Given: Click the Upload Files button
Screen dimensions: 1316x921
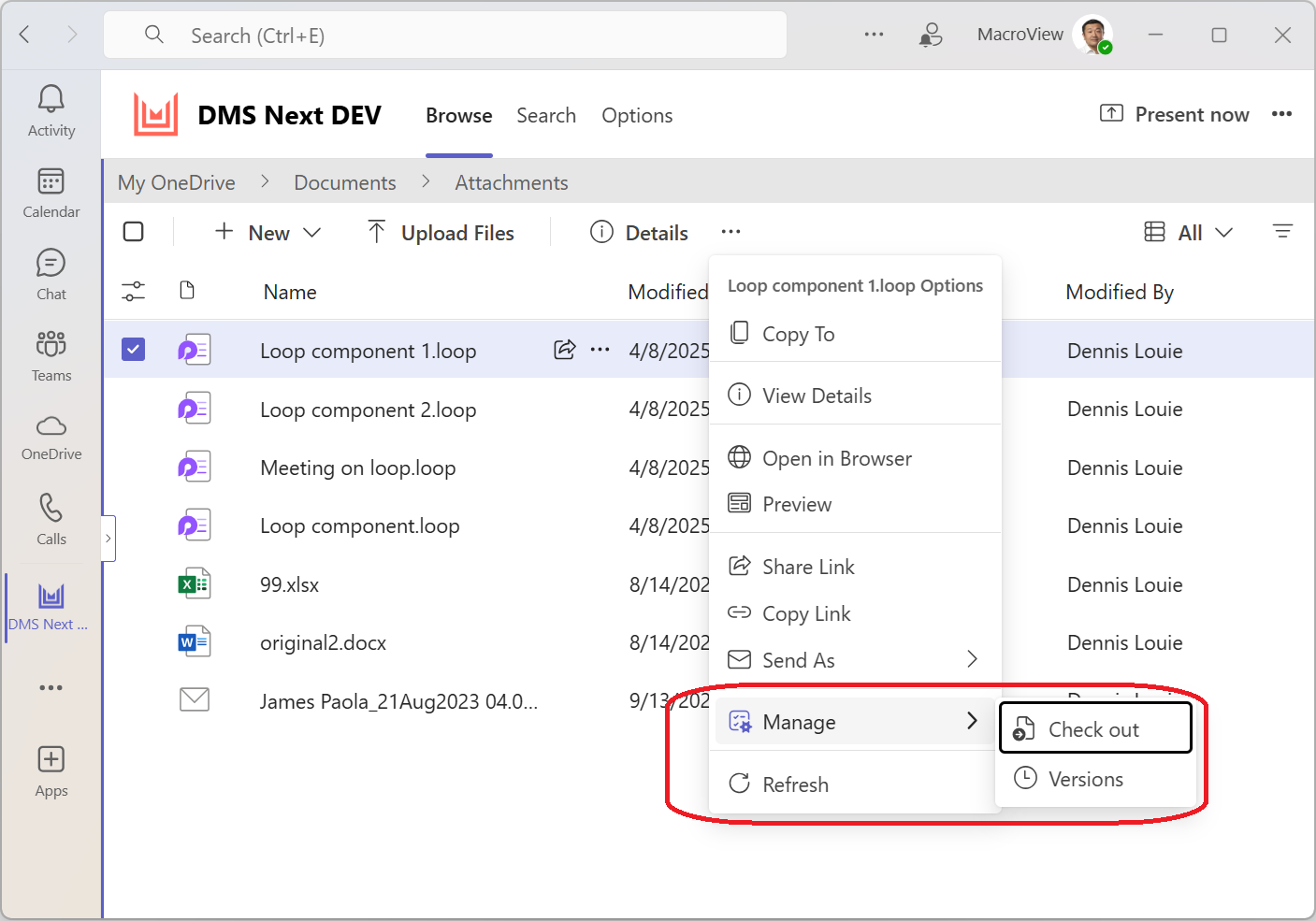Looking at the screenshot, I should [x=441, y=233].
